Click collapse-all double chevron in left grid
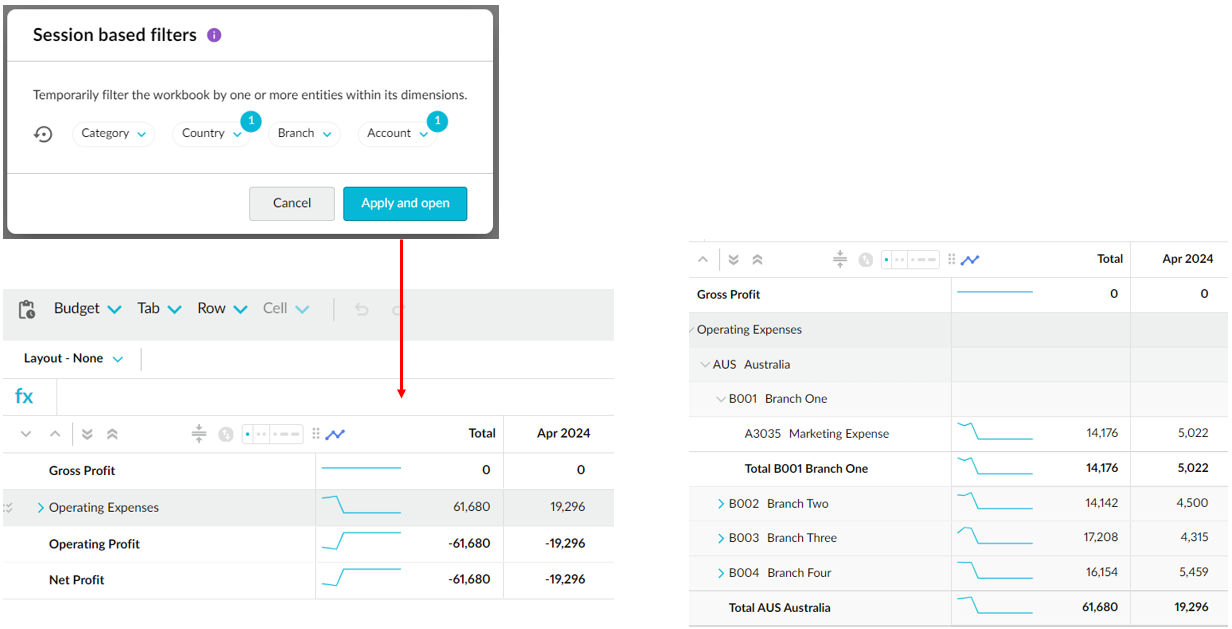1232x629 pixels. [x=112, y=434]
